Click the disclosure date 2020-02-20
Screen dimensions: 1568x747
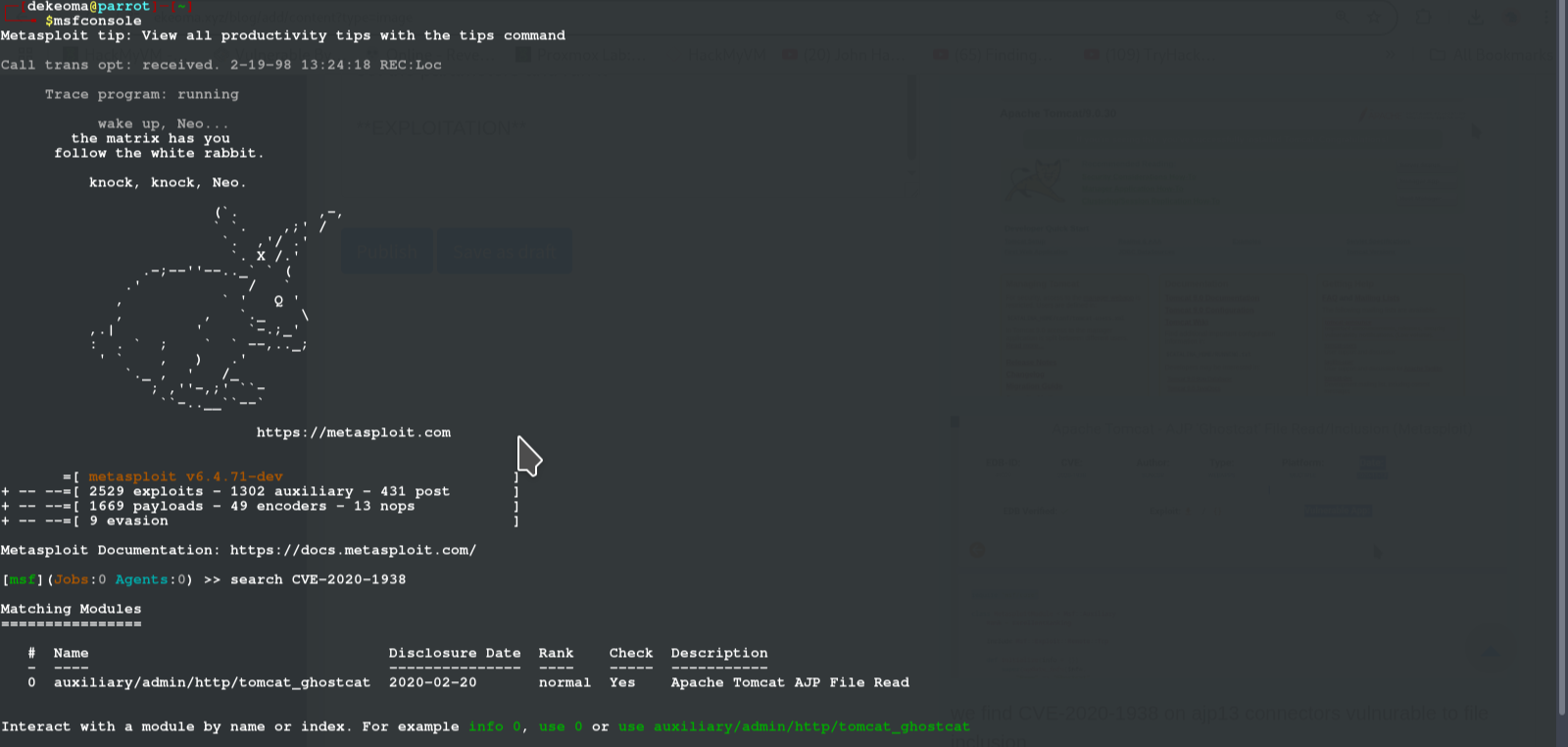tap(432, 682)
